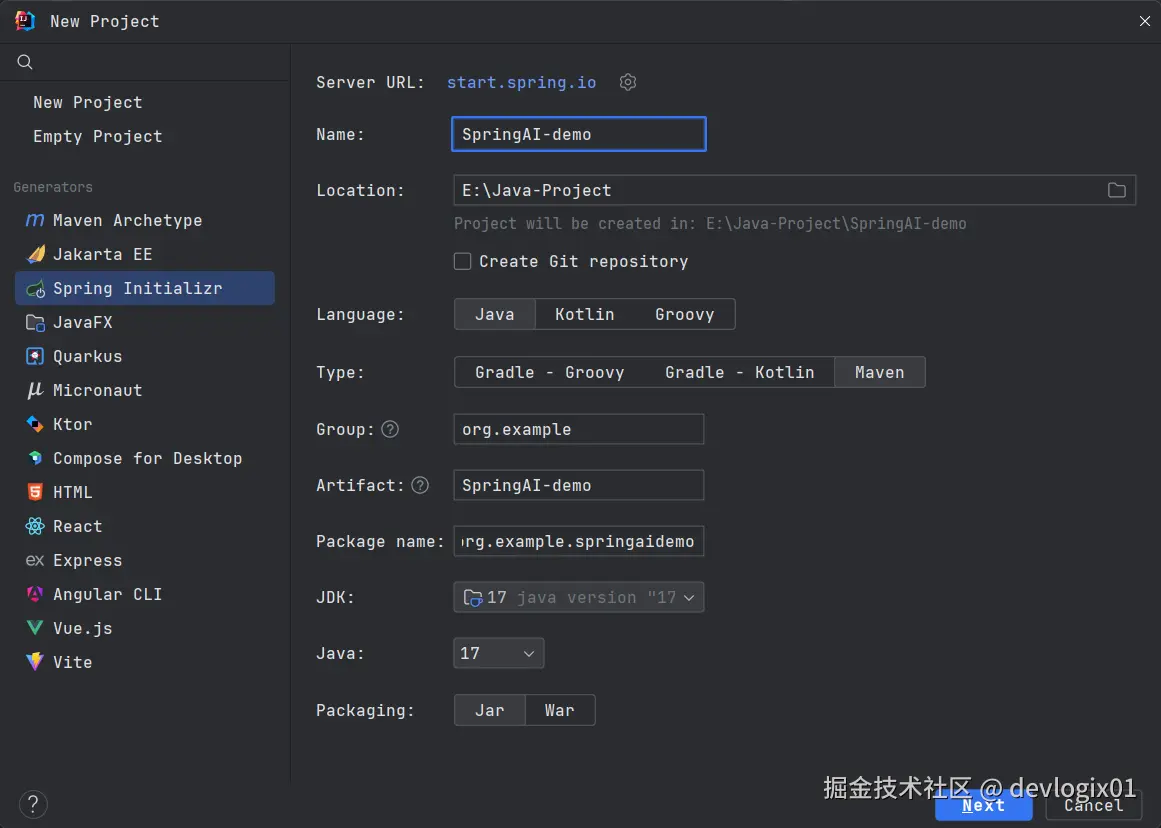Click the Artifact input field

click(578, 485)
